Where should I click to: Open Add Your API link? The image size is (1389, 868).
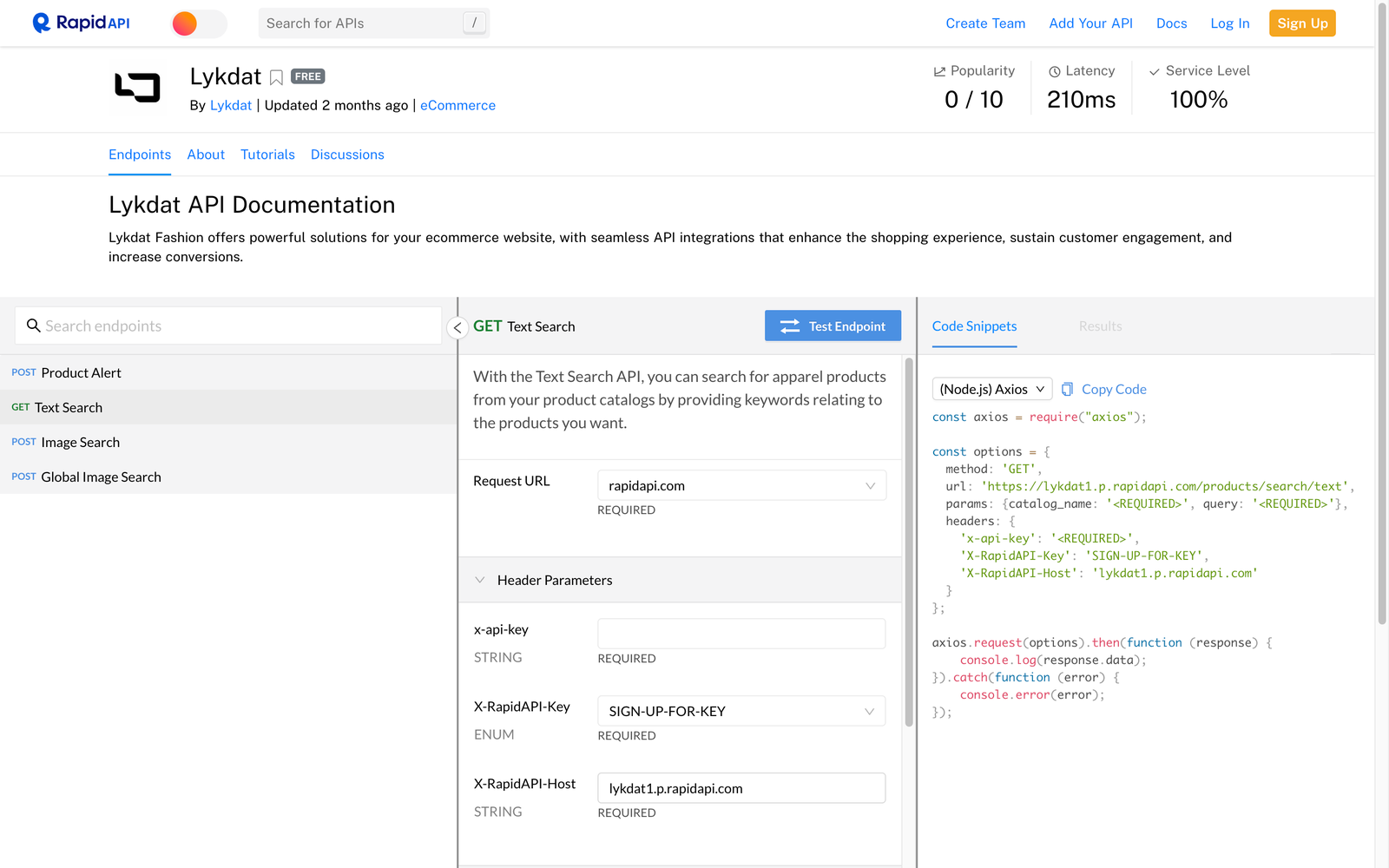point(1090,23)
